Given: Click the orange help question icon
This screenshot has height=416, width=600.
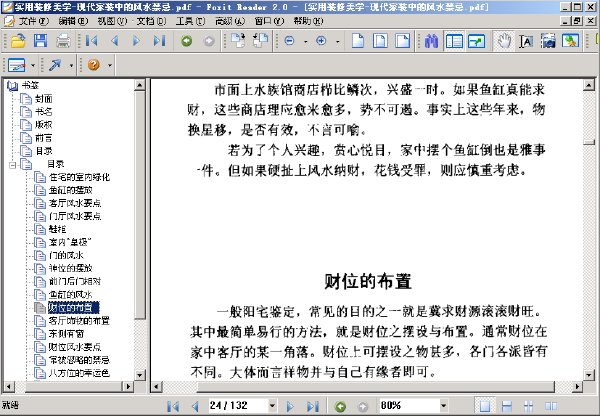Looking at the screenshot, I should click(94, 65).
